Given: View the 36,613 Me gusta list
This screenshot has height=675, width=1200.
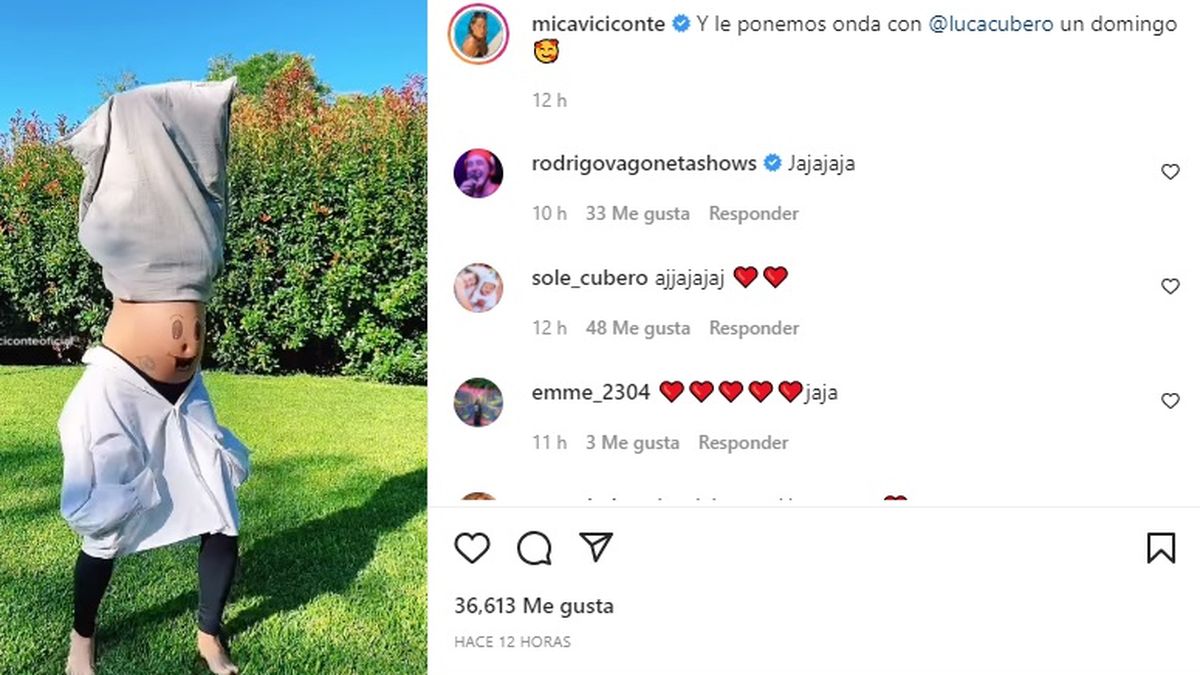Looking at the screenshot, I should click(534, 606).
